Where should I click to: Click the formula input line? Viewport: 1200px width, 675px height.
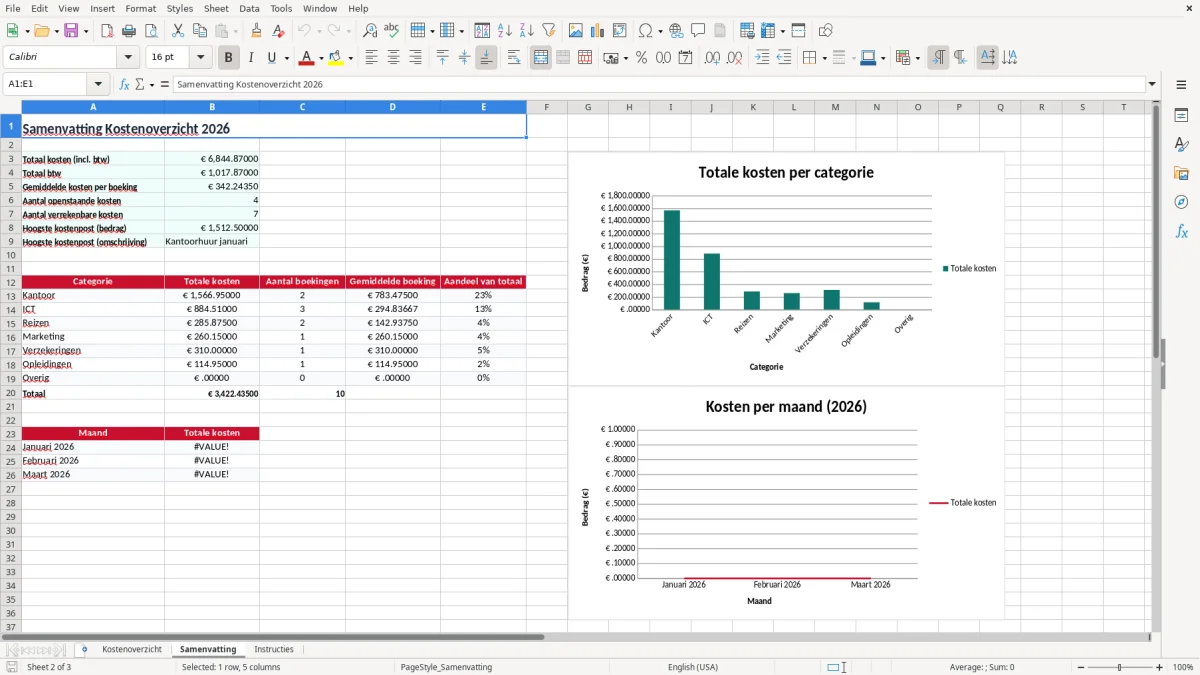659,85
